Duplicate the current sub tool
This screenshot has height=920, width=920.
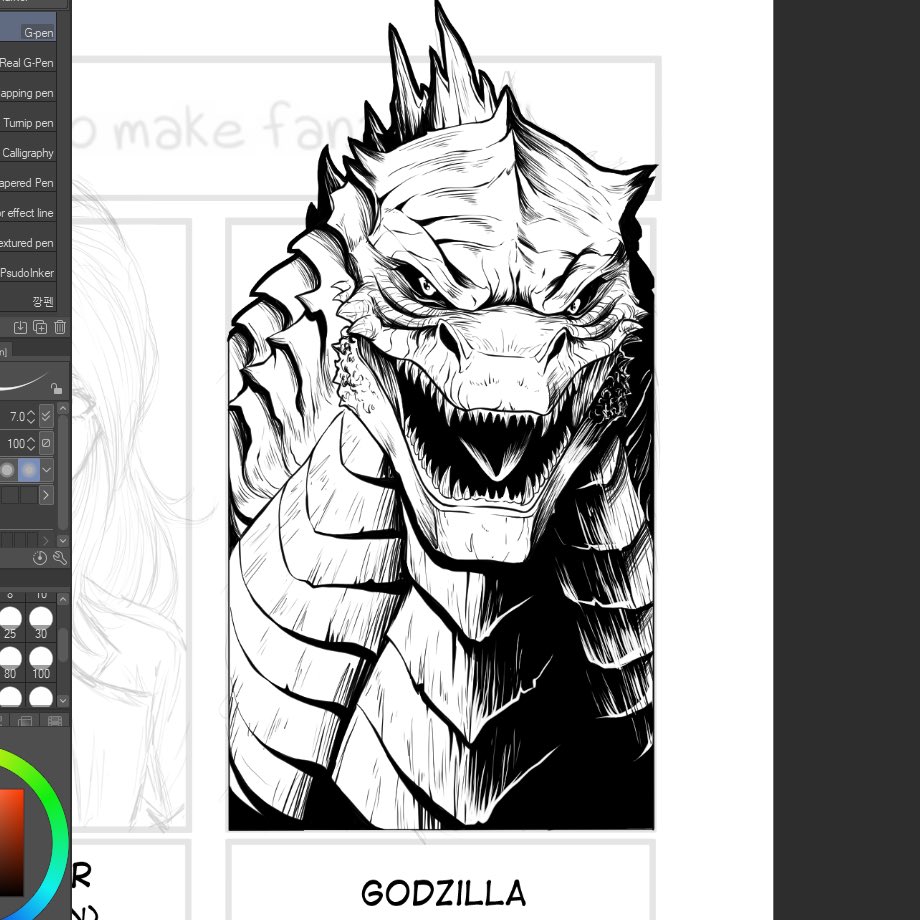point(40,327)
